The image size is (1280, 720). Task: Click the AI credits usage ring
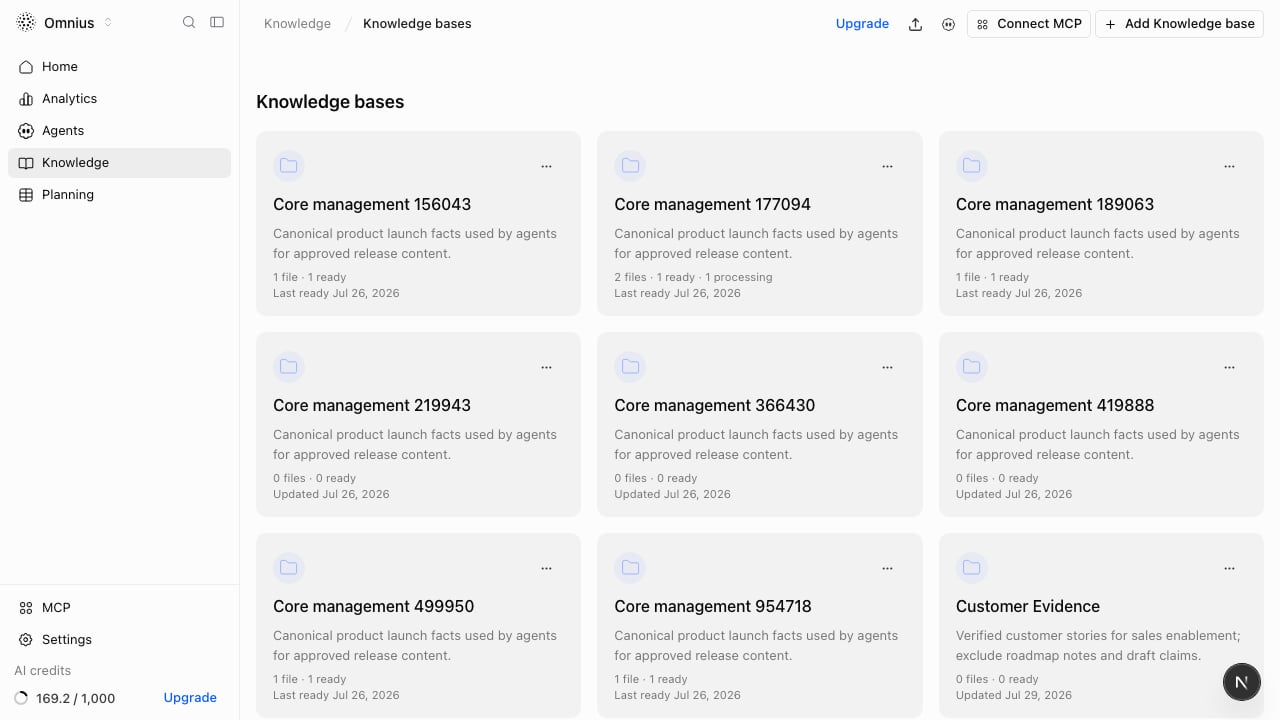21,698
